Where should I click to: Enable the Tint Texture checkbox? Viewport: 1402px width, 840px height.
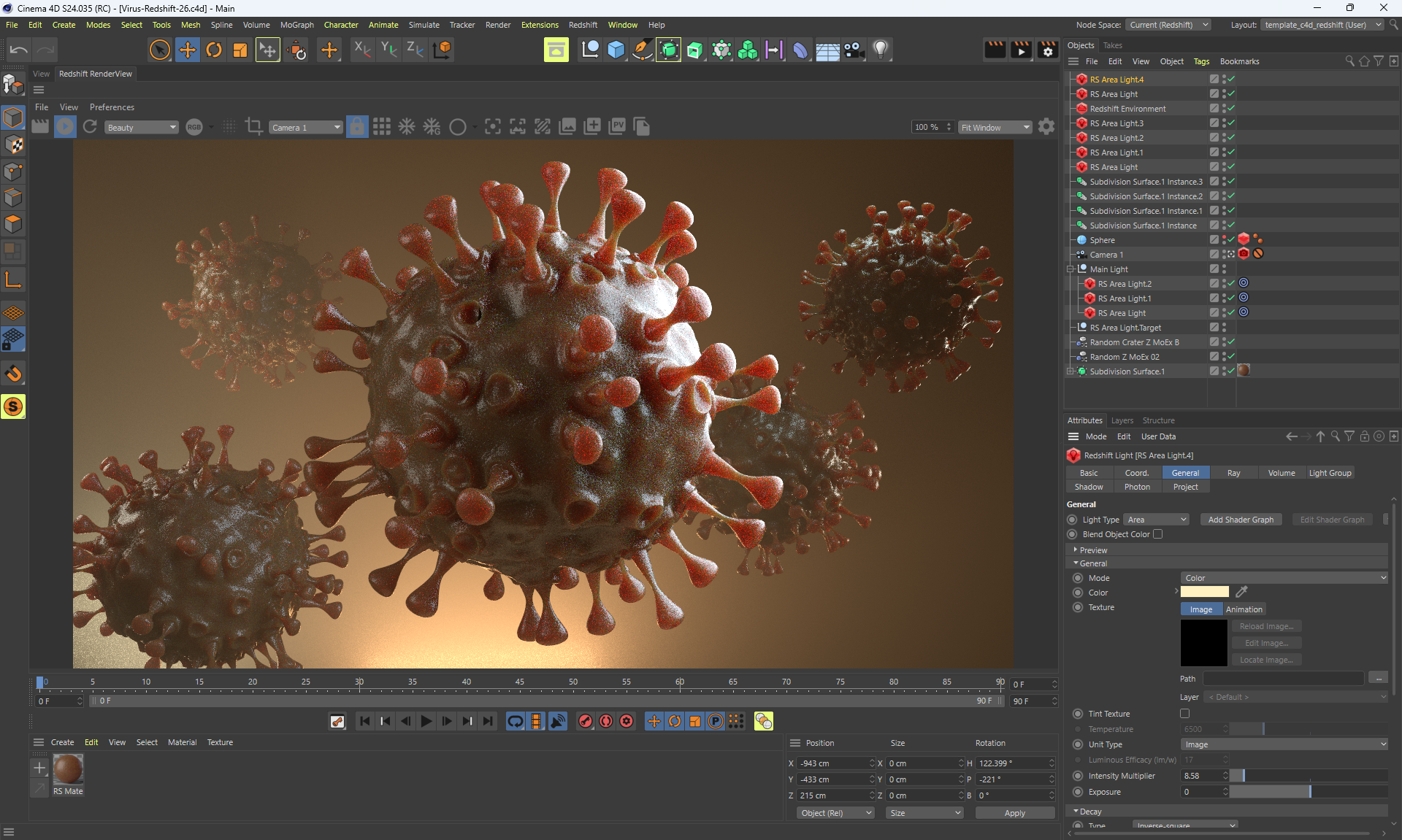click(x=1184, y=714)
